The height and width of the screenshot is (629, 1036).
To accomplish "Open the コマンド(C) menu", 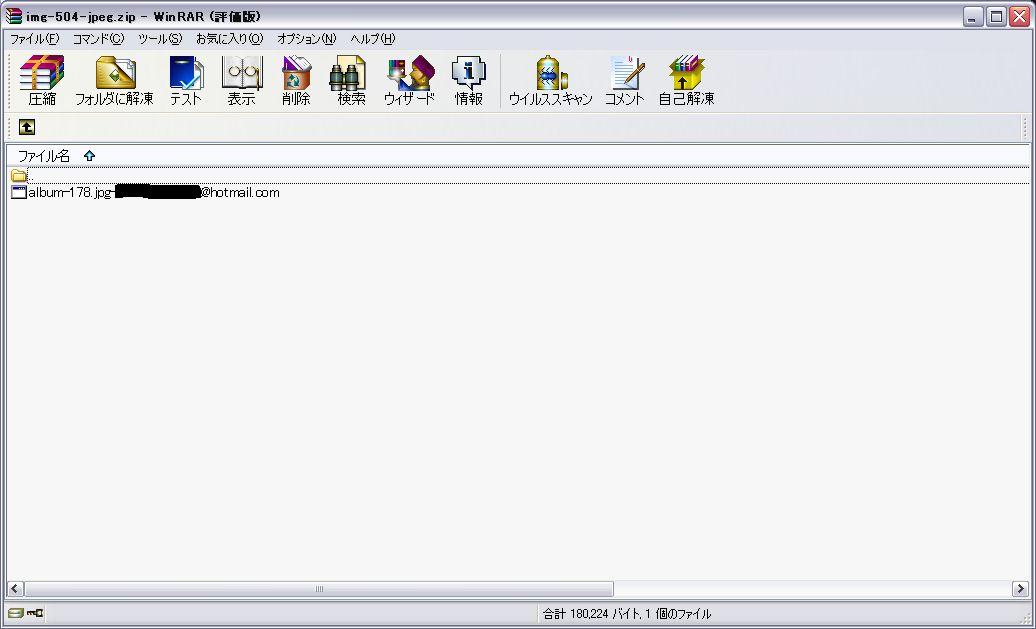I will (98, 39).
